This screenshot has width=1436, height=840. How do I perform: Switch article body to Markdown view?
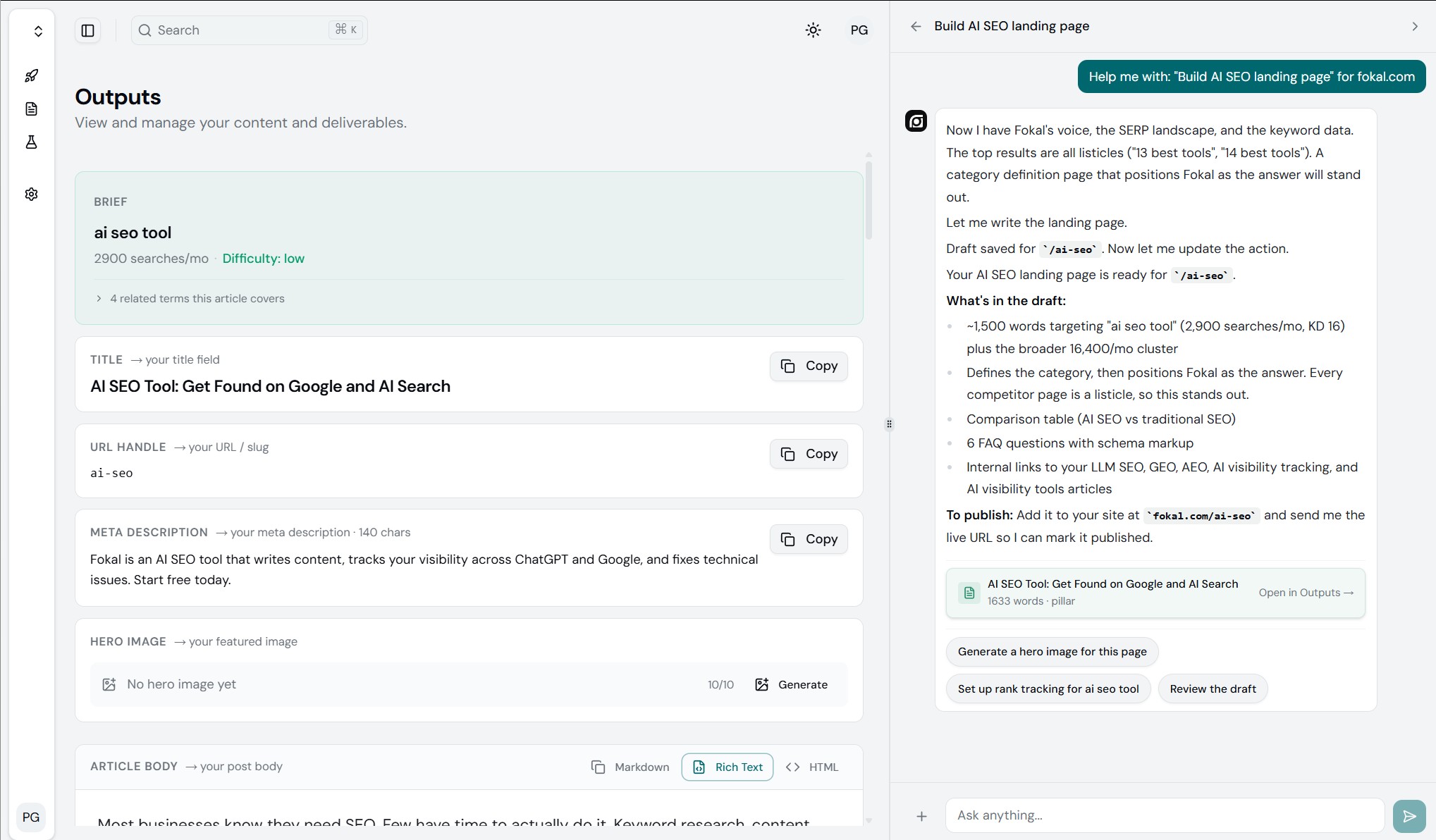point(630,767)
